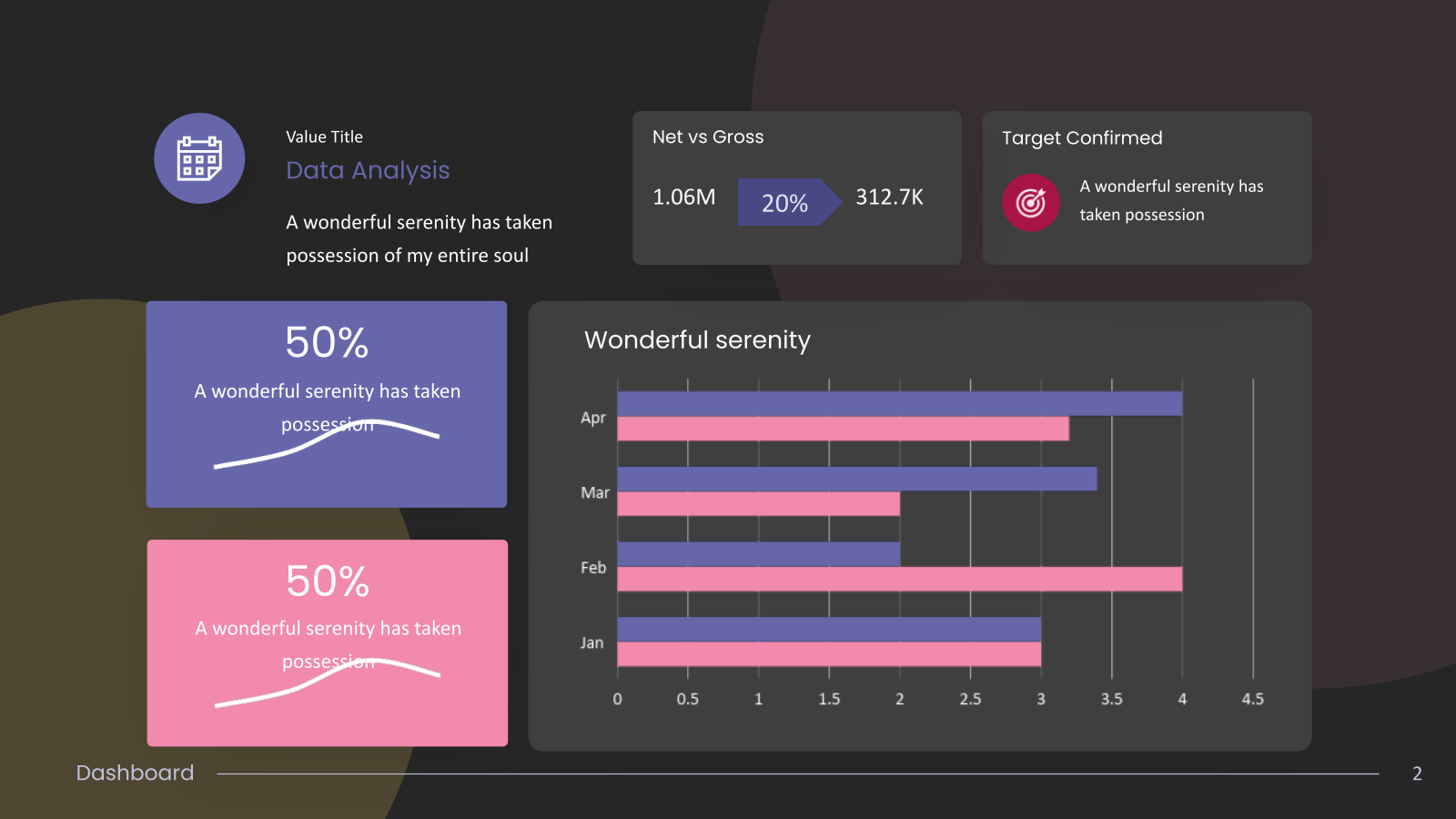
Task: Click the purple calendar icon
Action: click(199, 158)
